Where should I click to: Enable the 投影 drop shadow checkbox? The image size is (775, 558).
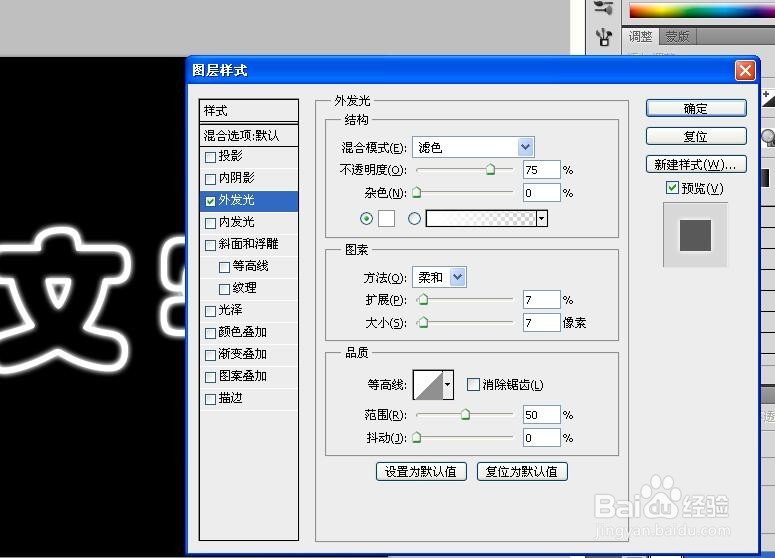[211, 157]
